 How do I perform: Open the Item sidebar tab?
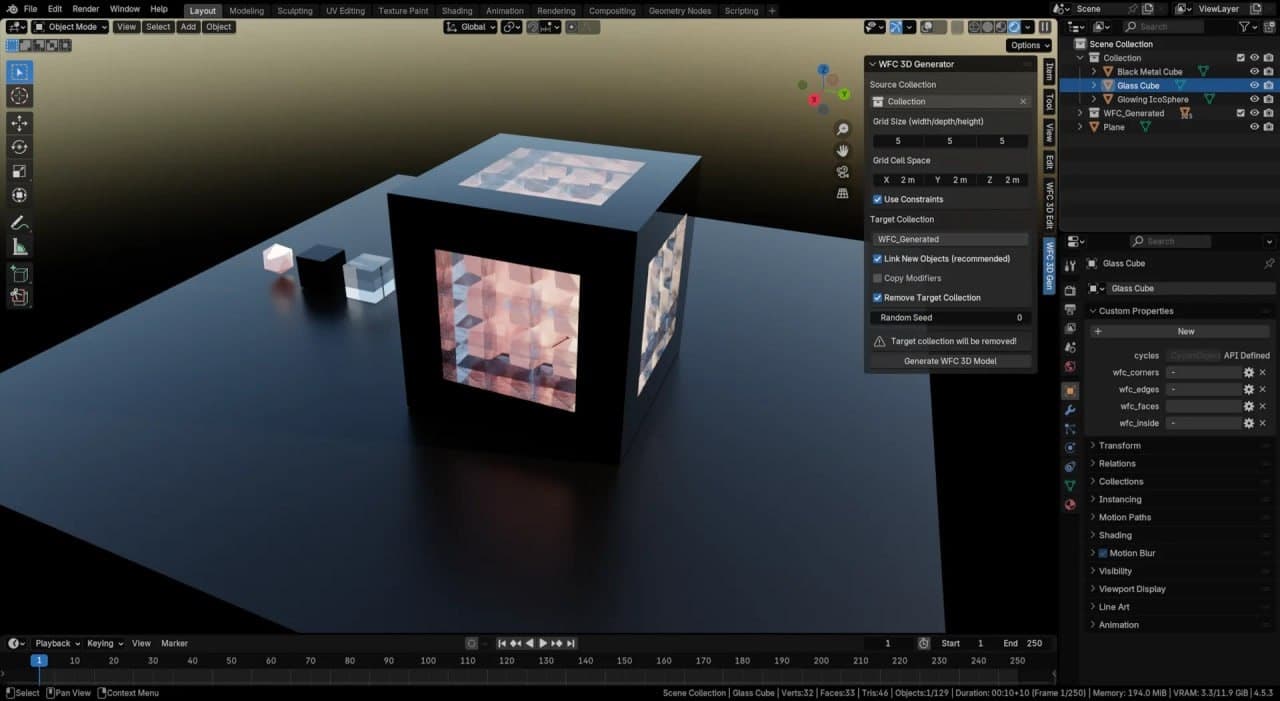pyautogui.click(x=1049, y=71)
